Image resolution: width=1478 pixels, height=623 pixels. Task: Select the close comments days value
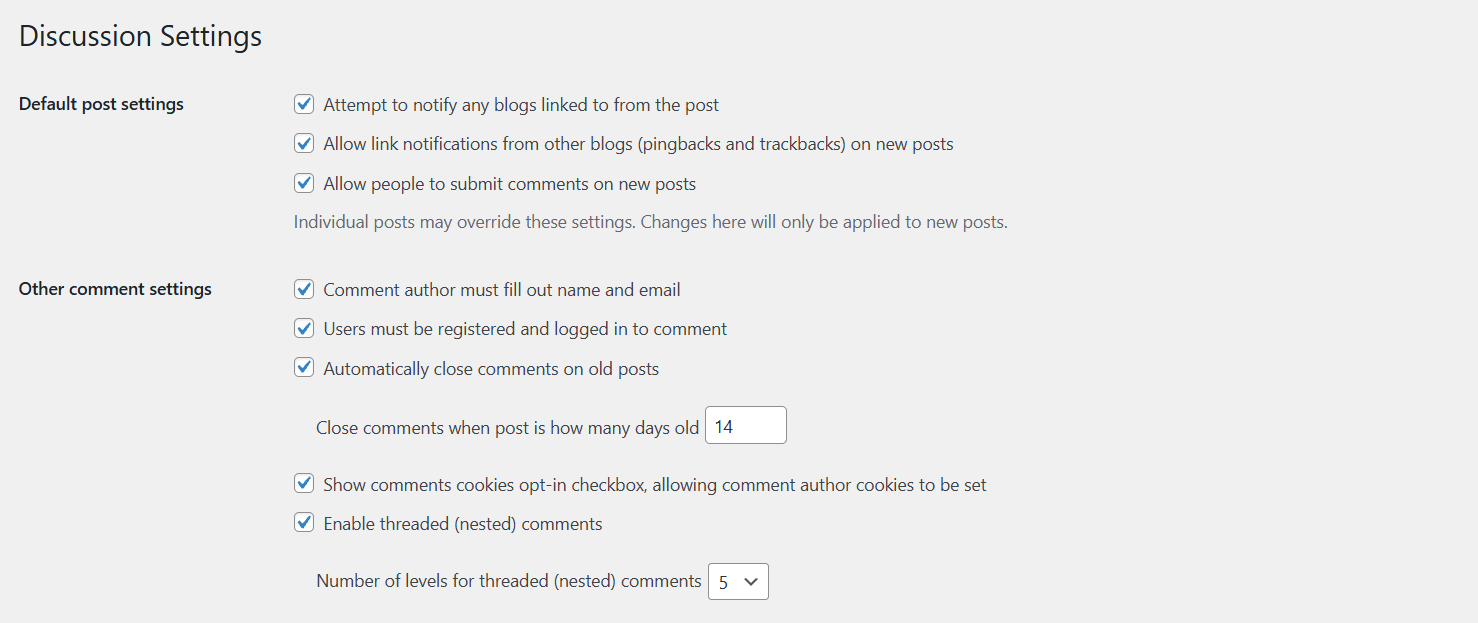coord(745,425)
